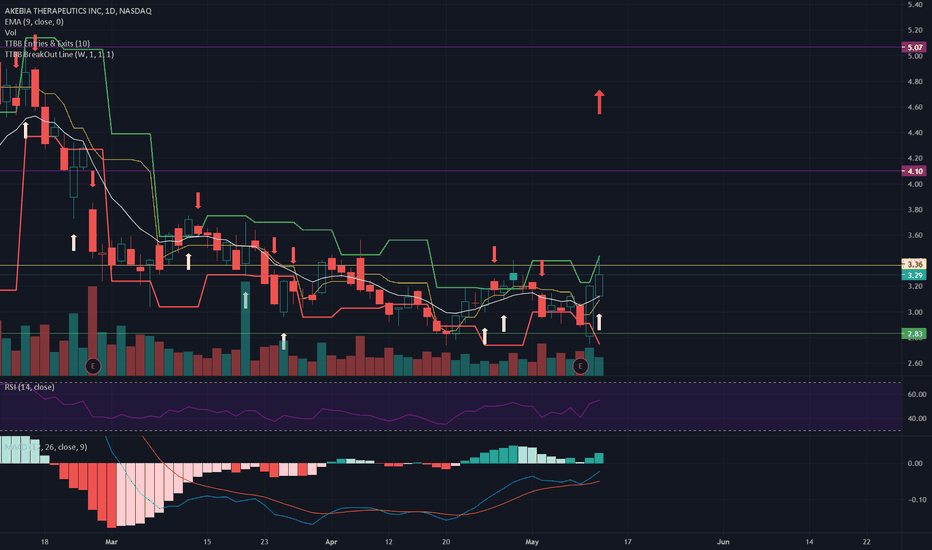Click the 3.36 price label
The image size is (932, 550).
pyautogui.click(x=914, y=264)
